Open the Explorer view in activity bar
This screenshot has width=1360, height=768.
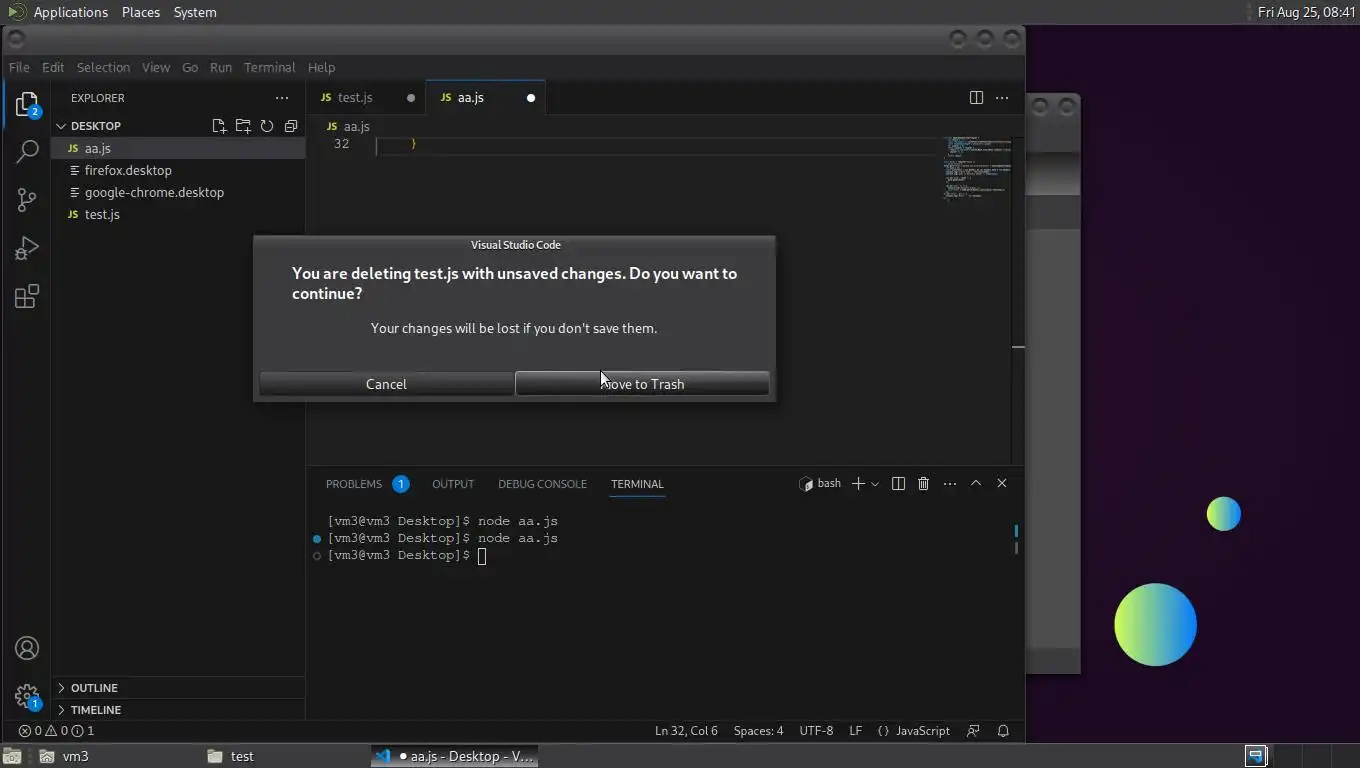[x=27, y=104]
